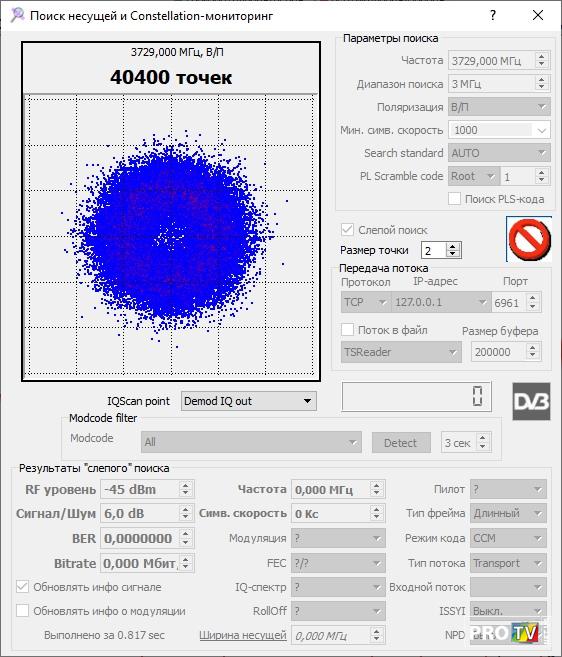
Task: Expand the Мин. симв. скорость dropdown
Action: (x=541, y=130)
